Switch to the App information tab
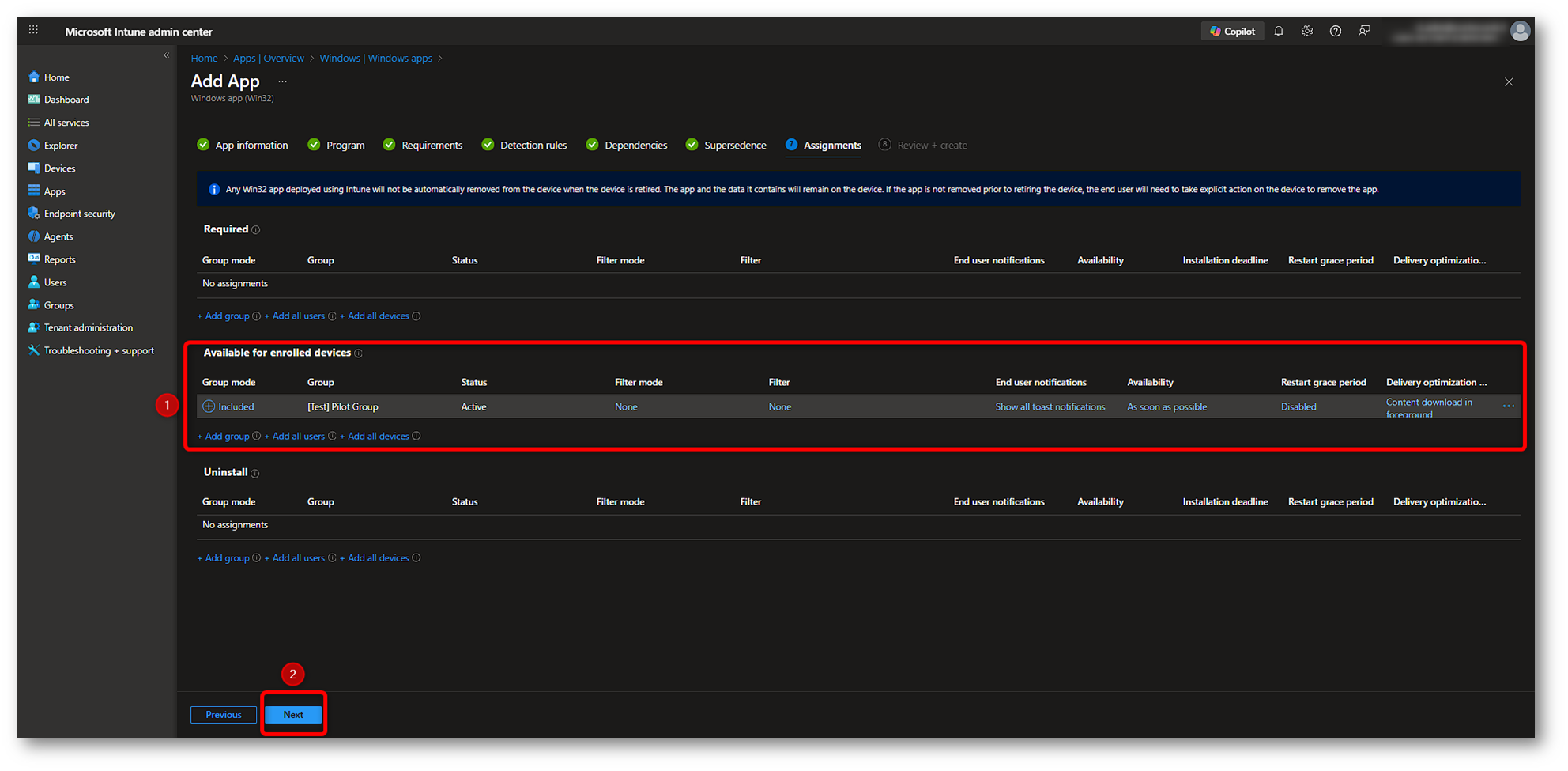The width and height of the screenshot is (1568, 771). pyautogui.click(x=251, y=146)
